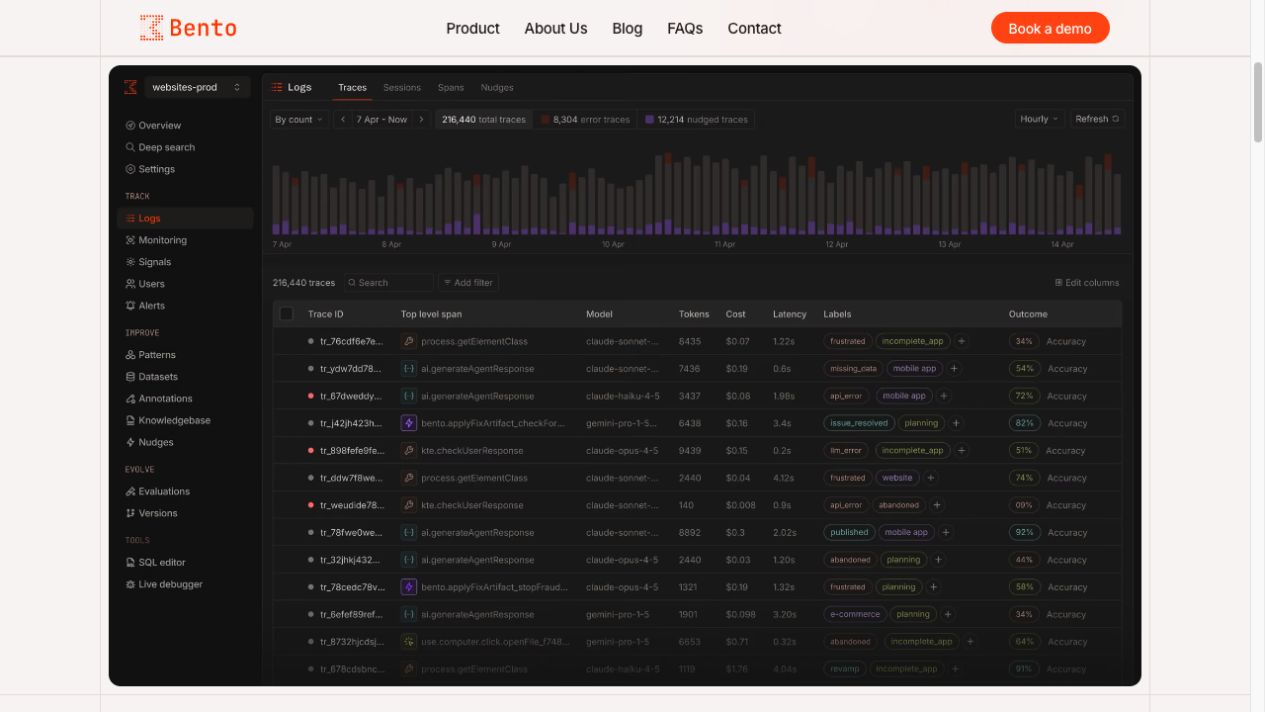Click purple bolt icon on tr_j42jh423h row
The image size is (1265, 712).
[408, 423]
